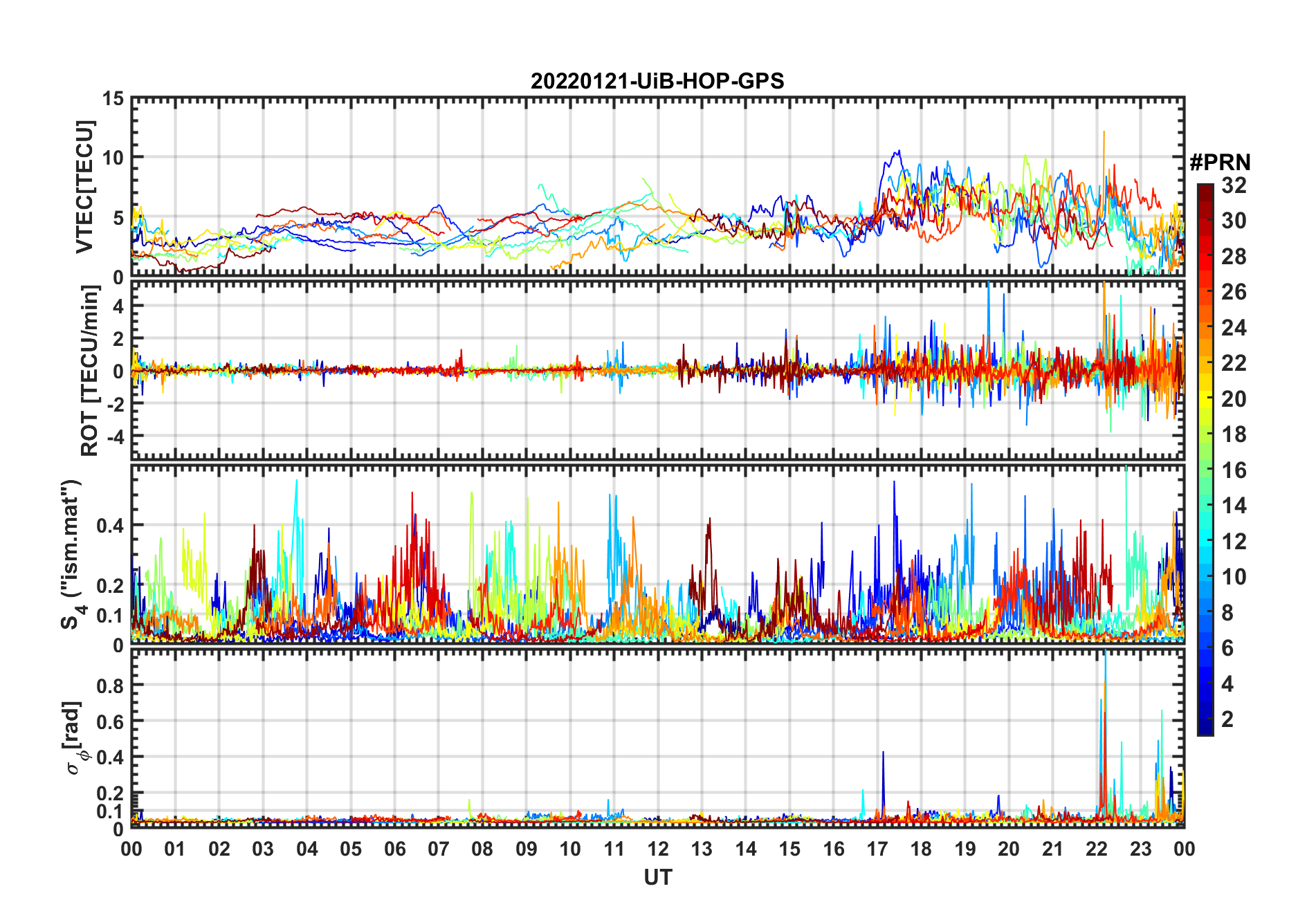Click the PRN colorbar tick label "12"
This screenshot has width=1316, height=920.
tap(1234, 542)
